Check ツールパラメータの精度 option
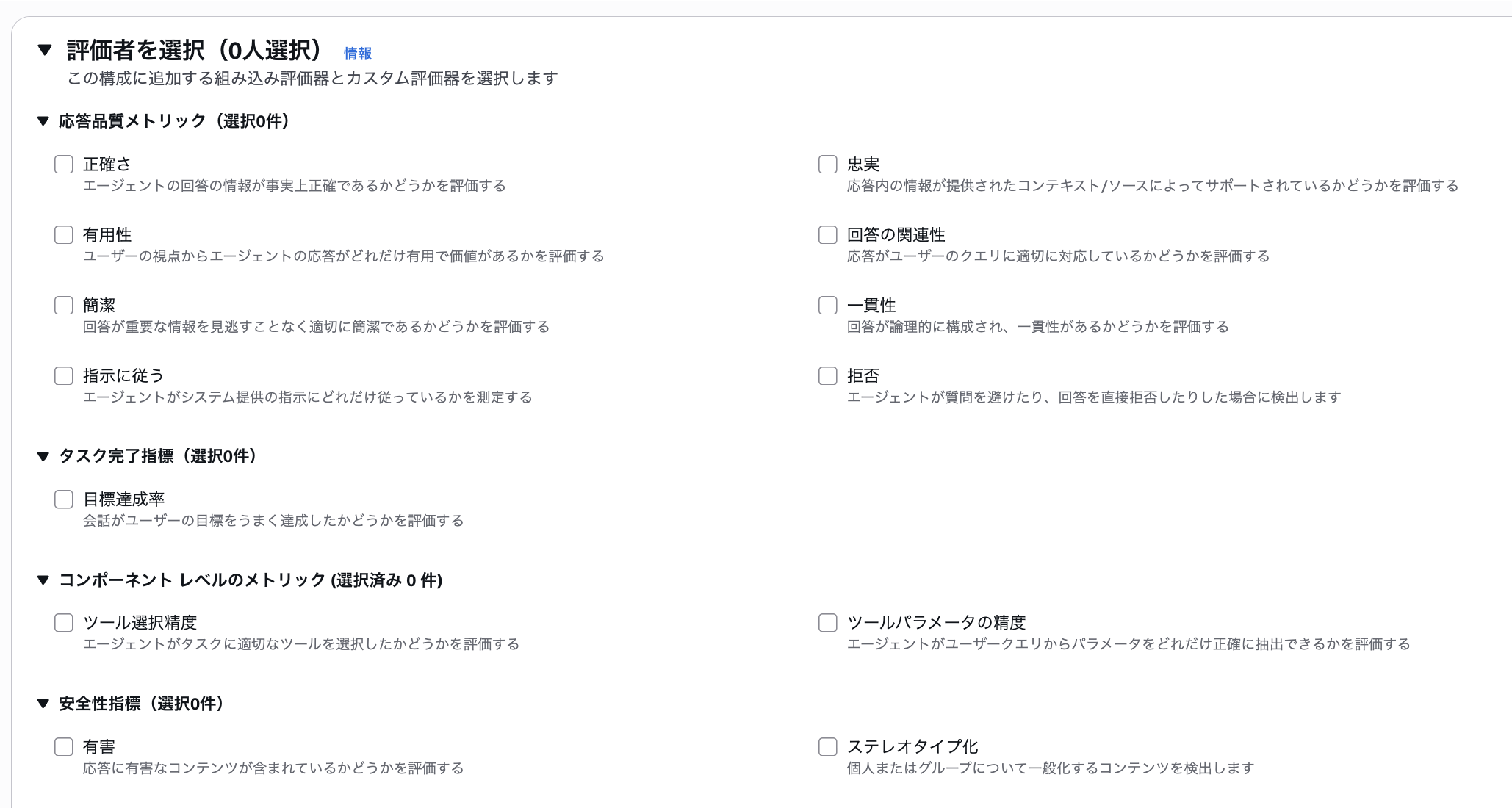1512x808 pixels. tap(827, 622)
